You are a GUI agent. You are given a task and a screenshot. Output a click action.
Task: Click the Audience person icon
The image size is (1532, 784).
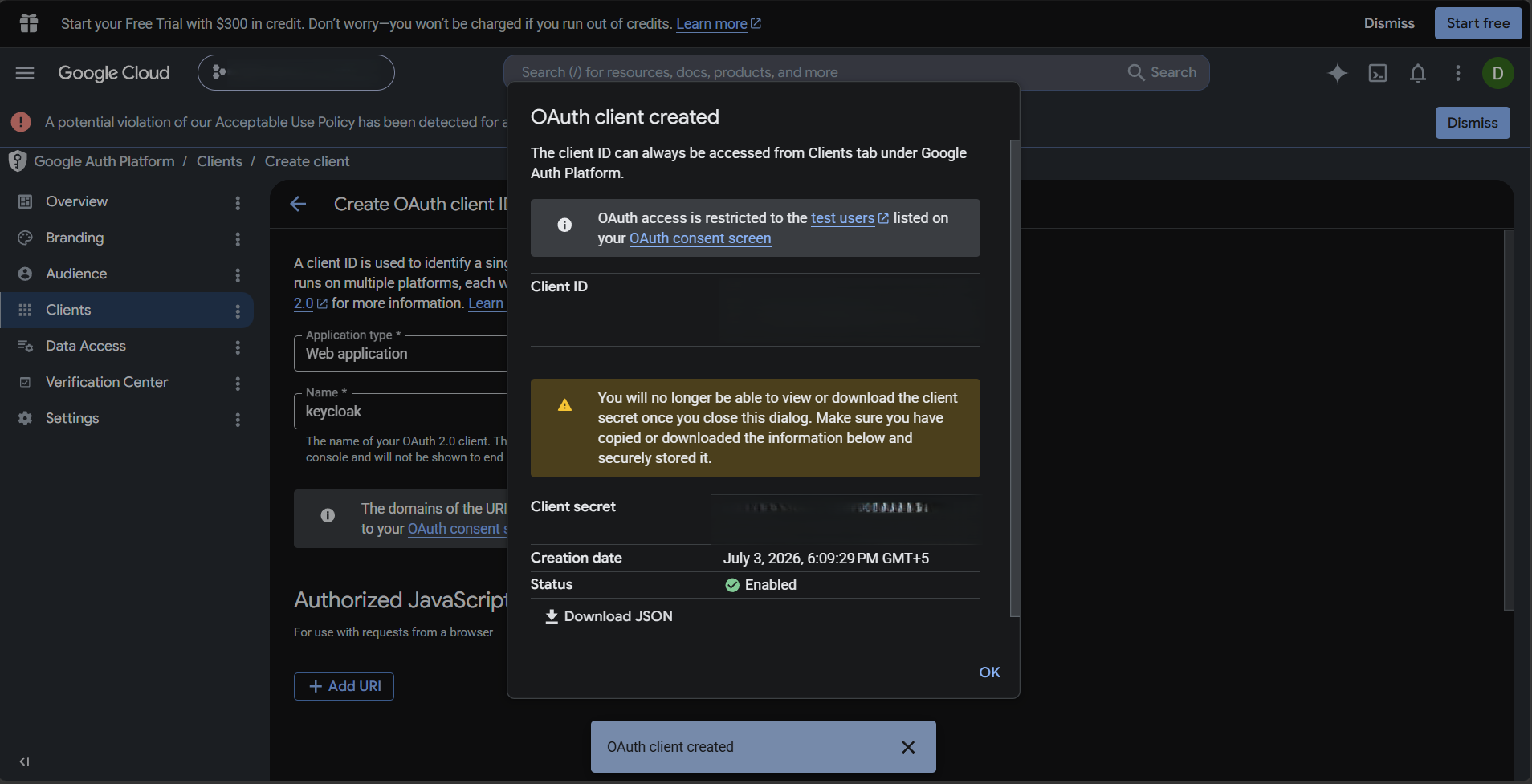[x=25, y=274]
